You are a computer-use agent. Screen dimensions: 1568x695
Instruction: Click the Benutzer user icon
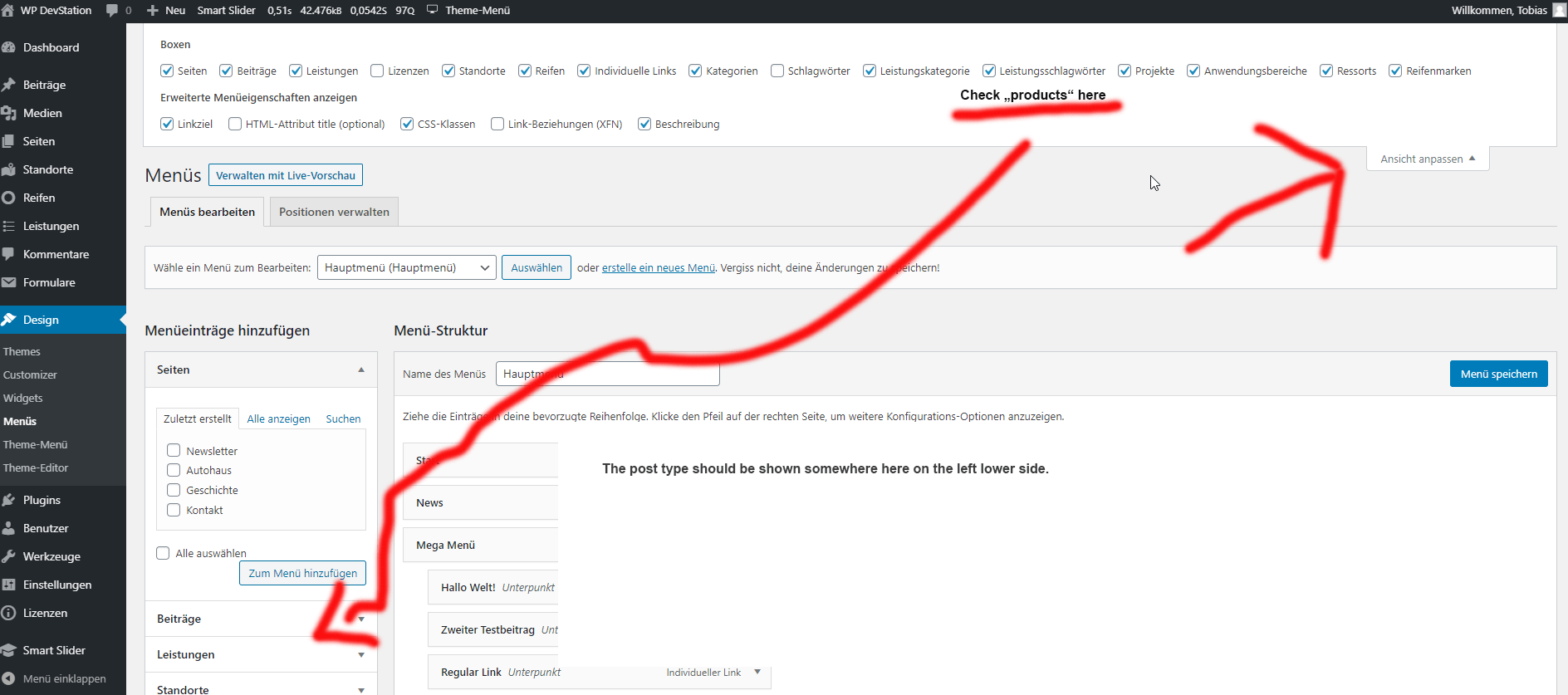(8, 528)
